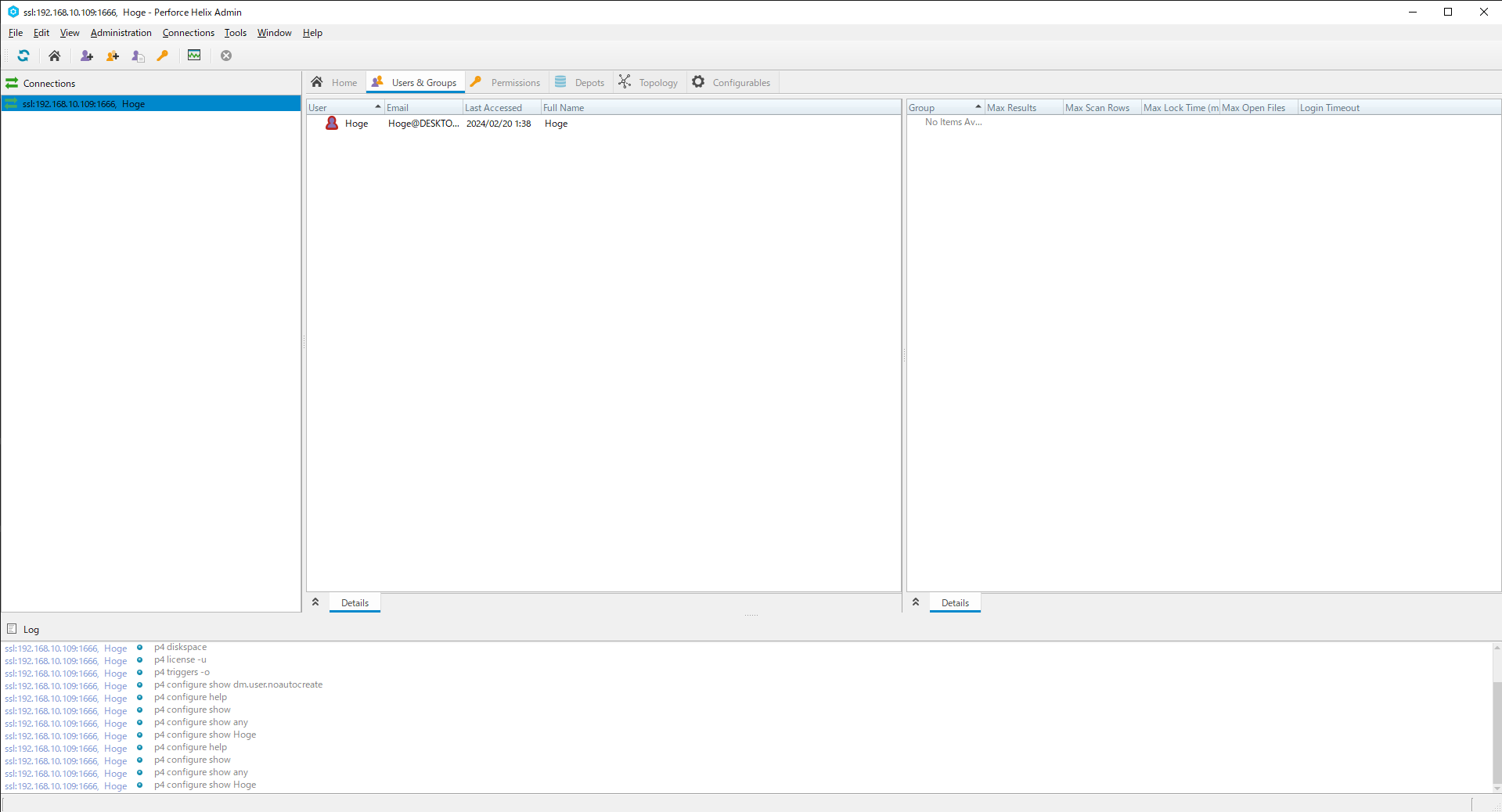Screen dimensions: 1502x812
Task: Click the Max Scan Rows column header
Action: pyautogui.click(x=1102, y=107)
